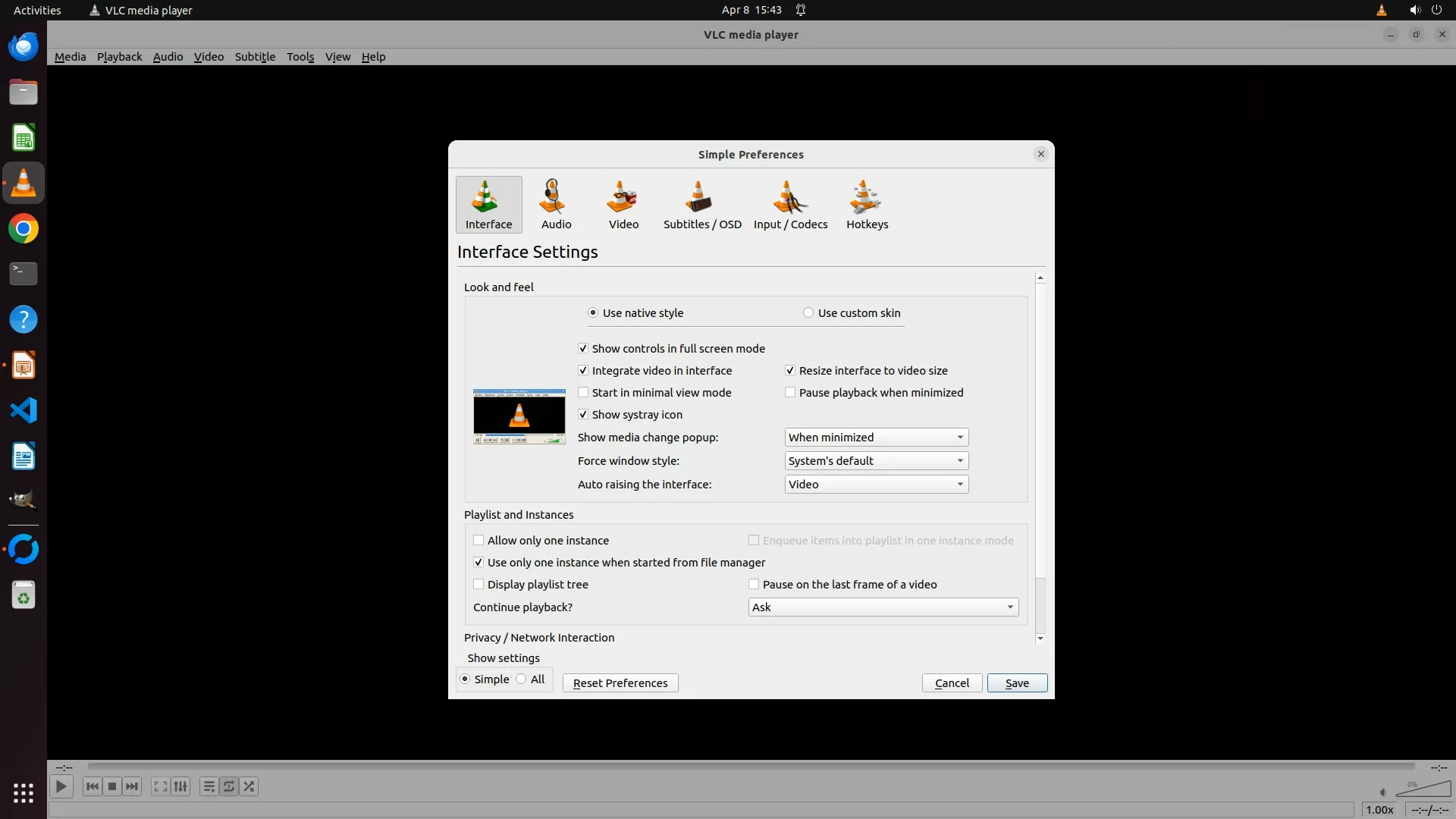1456x819 pixels.
Task: Open the Playback menu
Action: click(119, 57)
